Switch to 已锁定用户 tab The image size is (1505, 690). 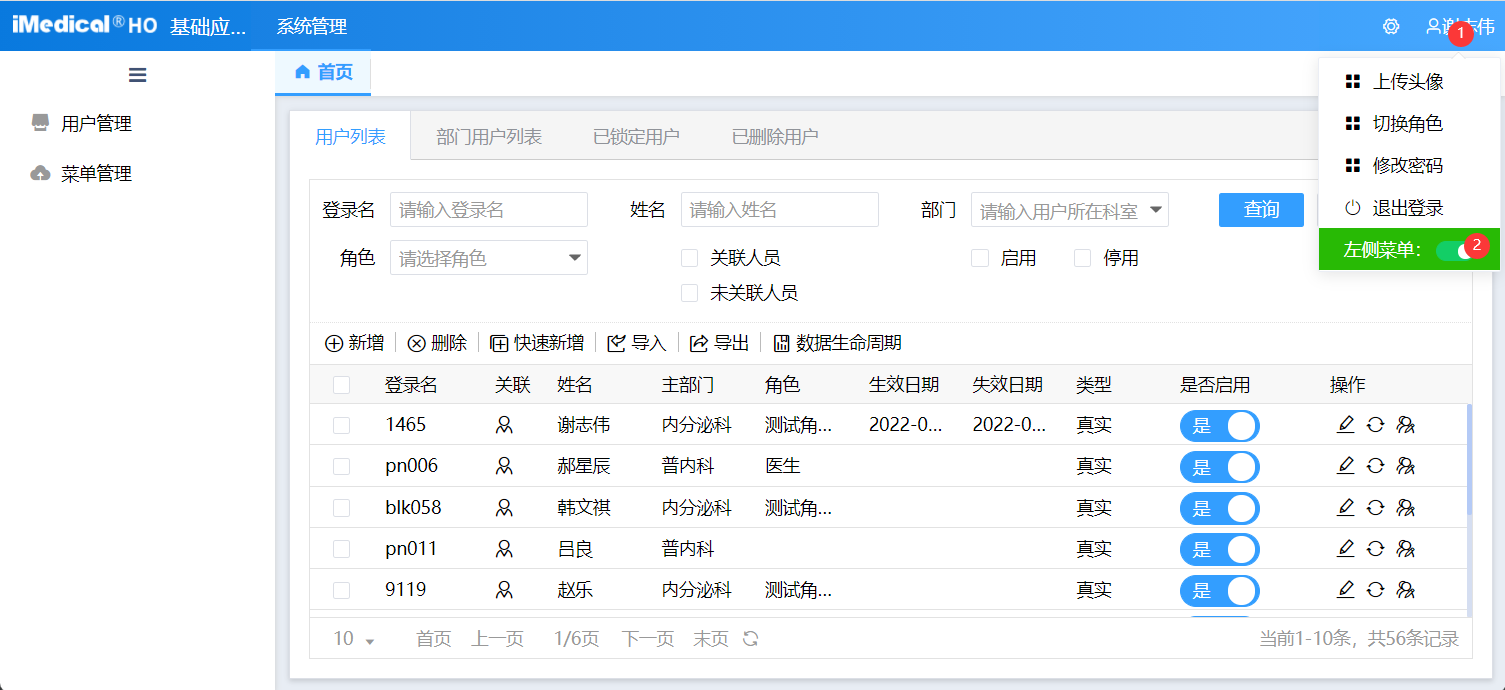tap(636, 137)
